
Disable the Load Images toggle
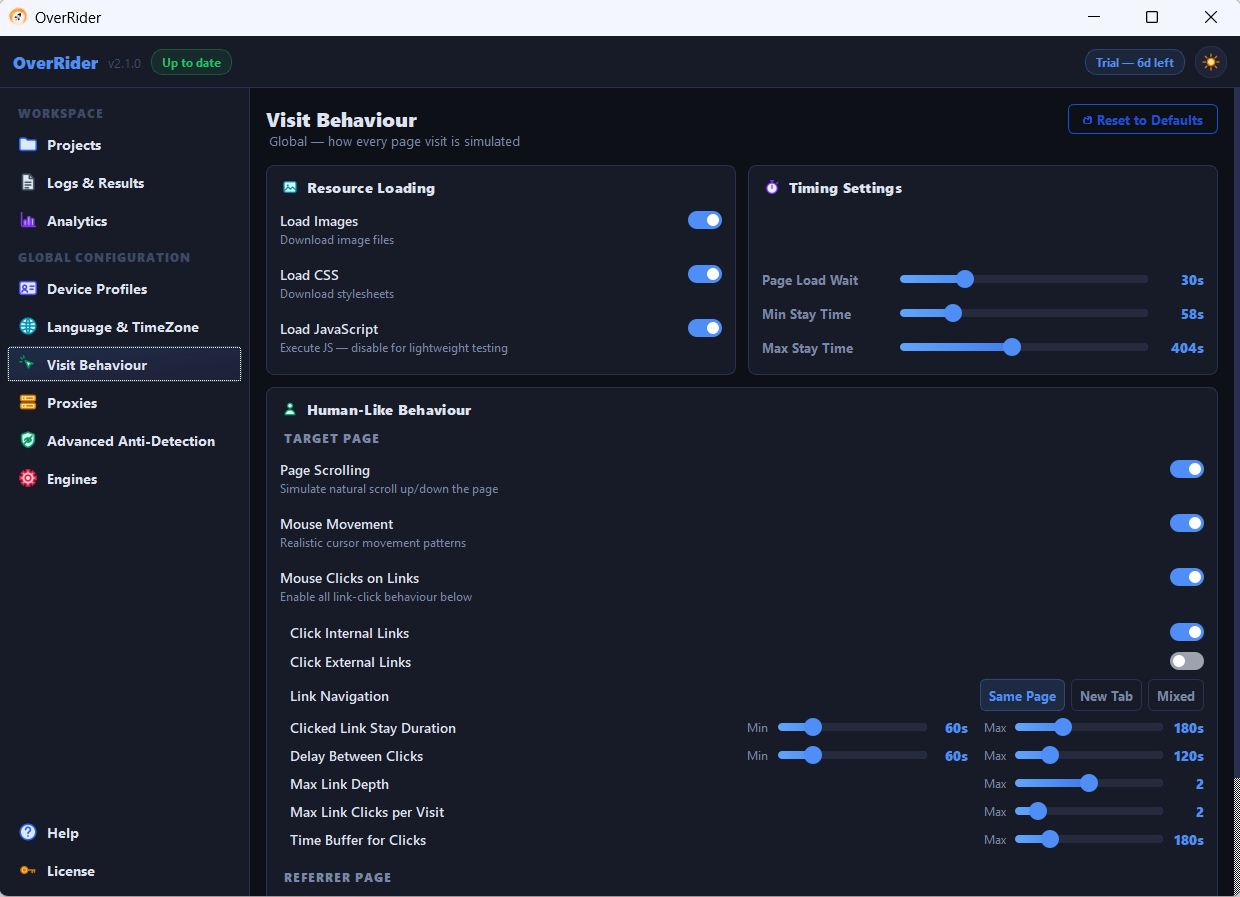coord(705,220)
